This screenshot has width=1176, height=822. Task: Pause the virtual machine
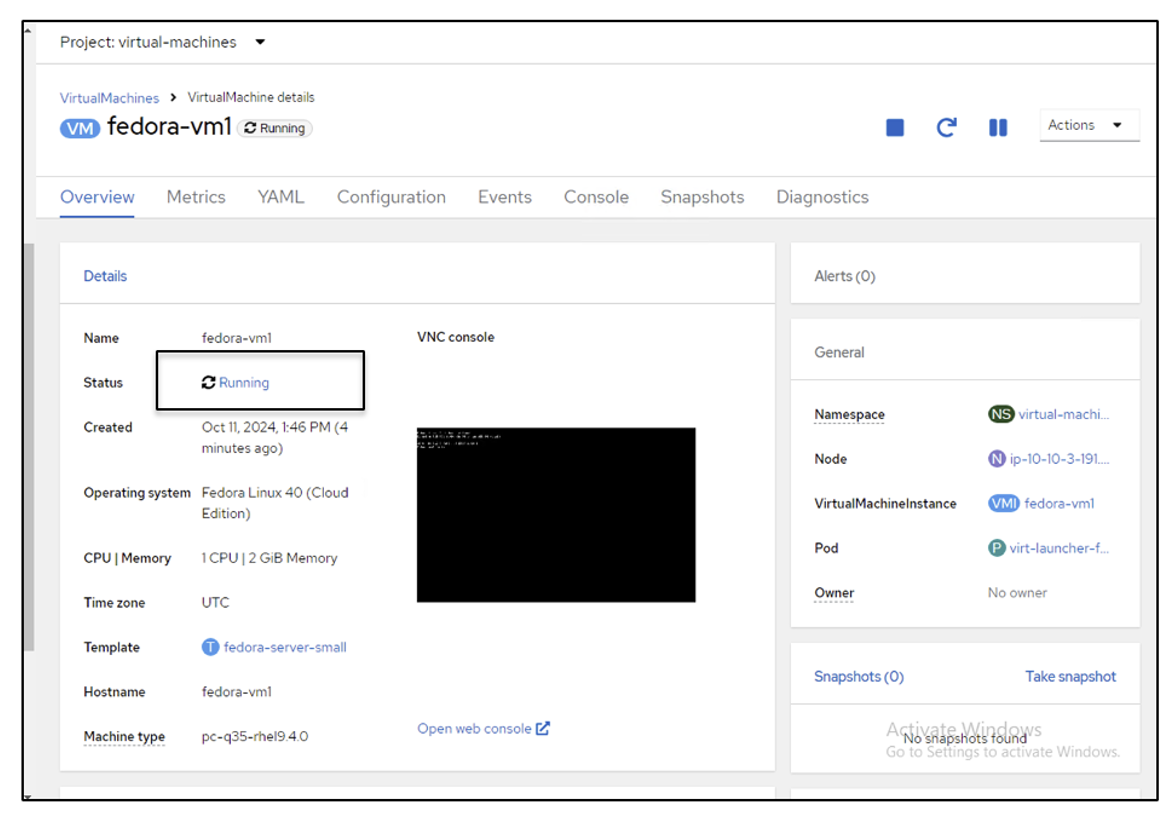pos(997,125)
